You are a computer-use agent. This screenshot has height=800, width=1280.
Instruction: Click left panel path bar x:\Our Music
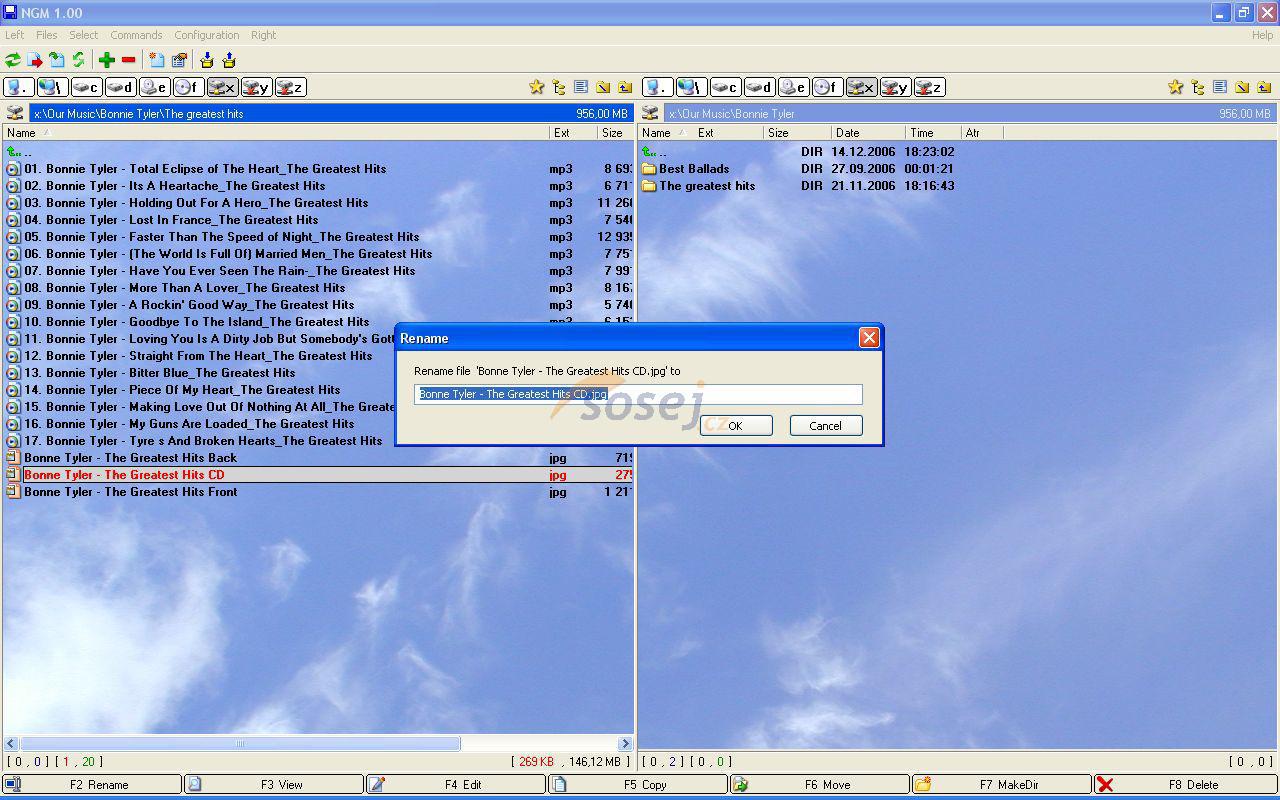331,113
